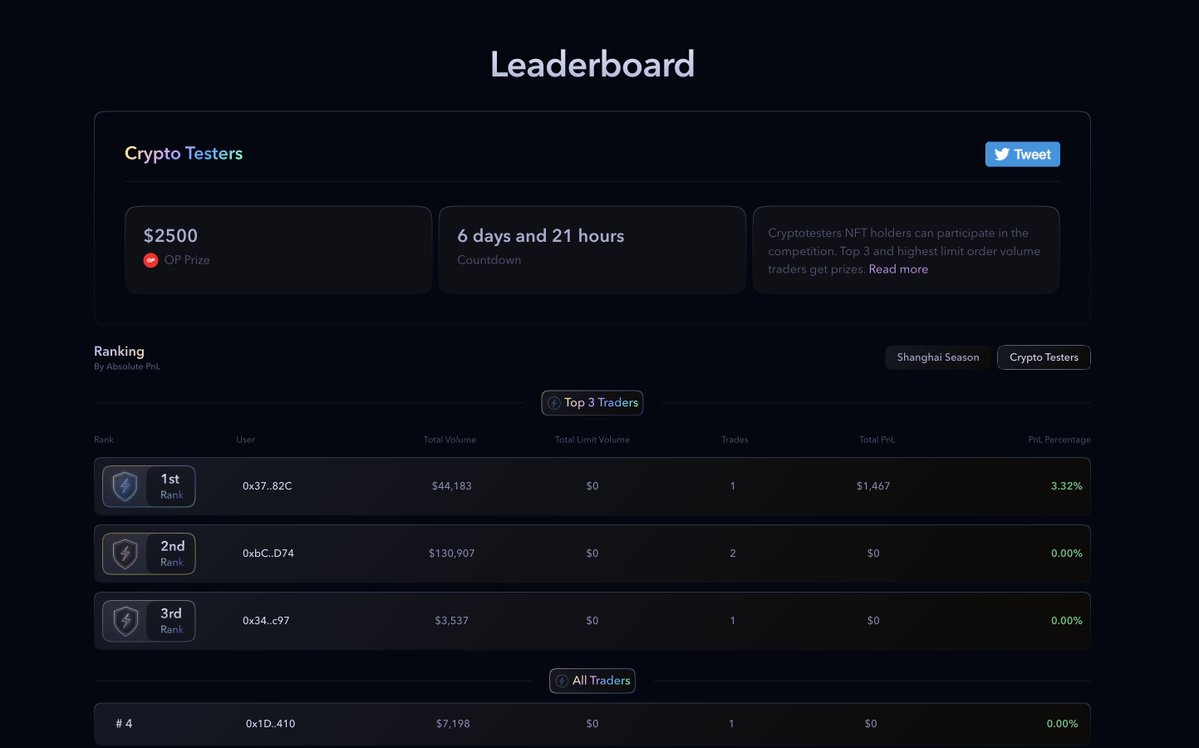This screenshot has height=748, width=1199.
Task: Click the 3.32% PnL percentage
Action: coord(1066,486)
